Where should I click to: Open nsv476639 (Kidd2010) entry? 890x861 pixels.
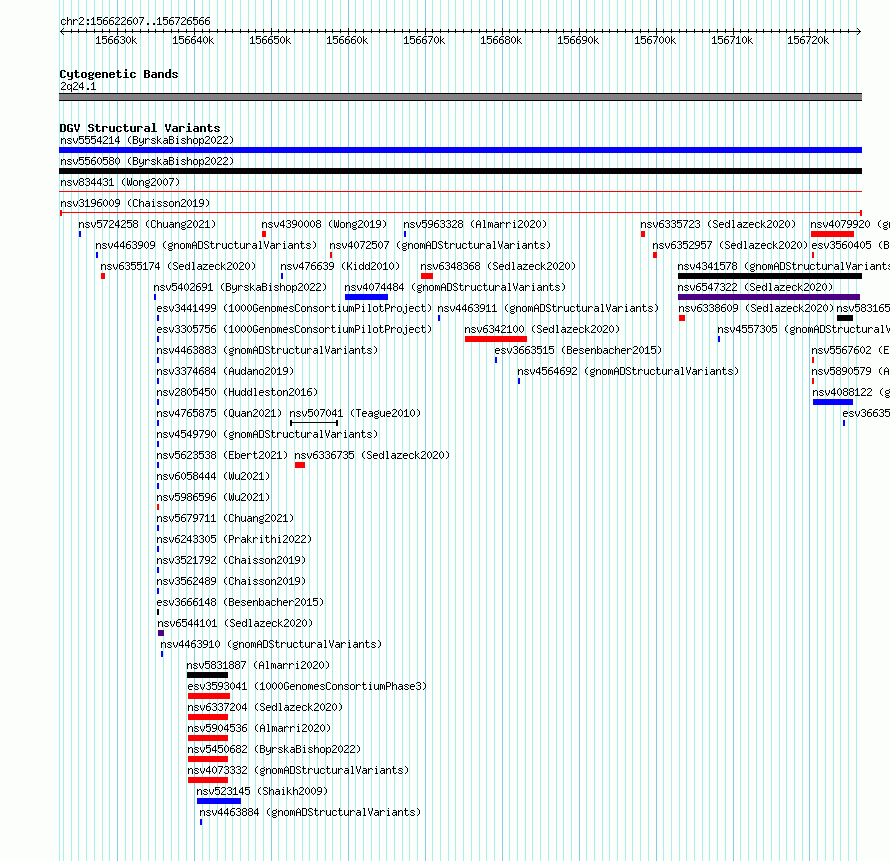340,266
